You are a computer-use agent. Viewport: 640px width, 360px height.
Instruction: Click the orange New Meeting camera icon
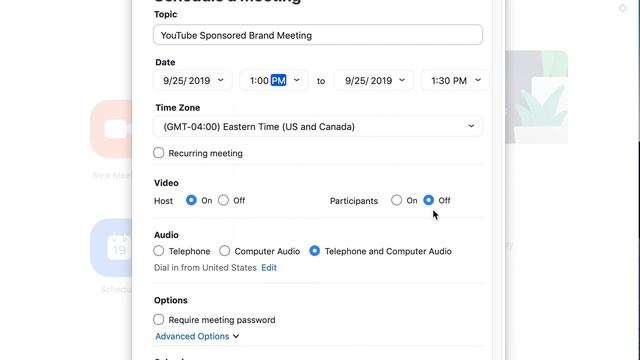click(x=111, y=129)
